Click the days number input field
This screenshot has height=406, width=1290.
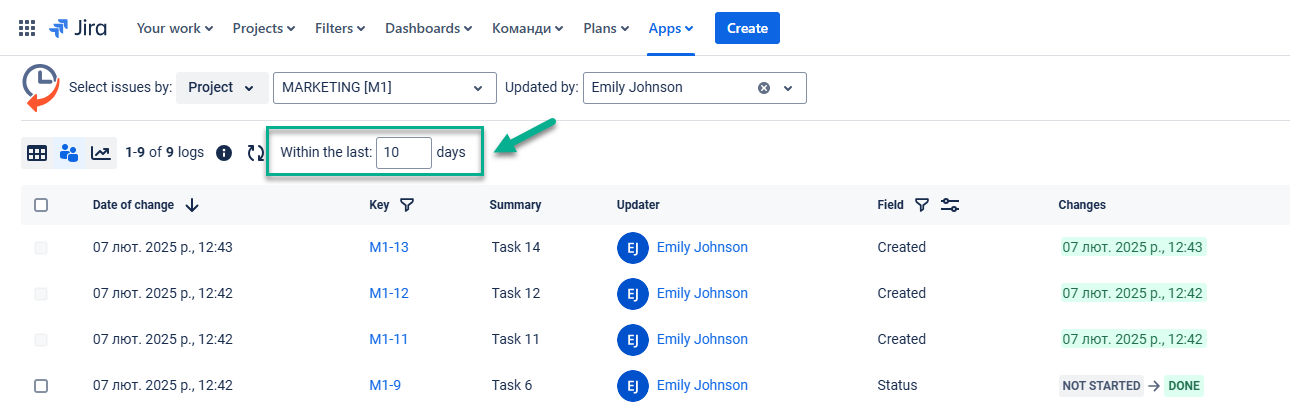click(x=403, y=153)
